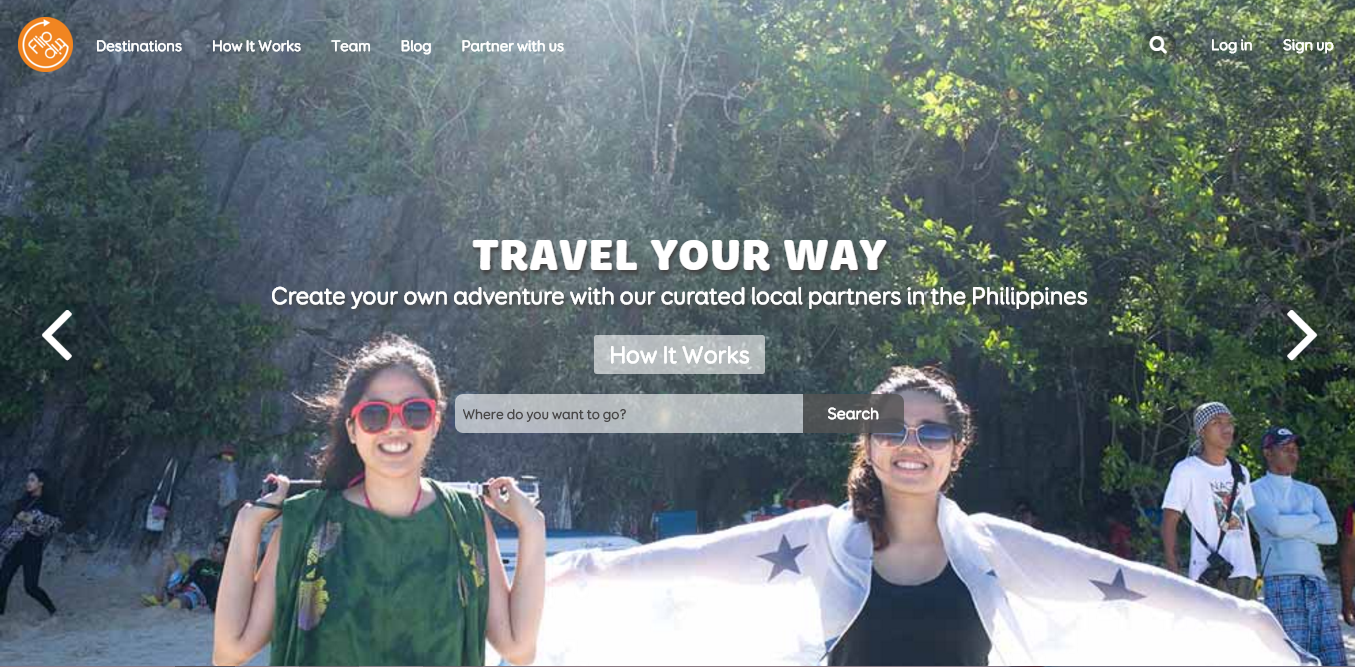This screenshot has width=1355, height=667.
Task: Click the TRAVEL YOUR WAY headline
Action: (x=680, y=256)
